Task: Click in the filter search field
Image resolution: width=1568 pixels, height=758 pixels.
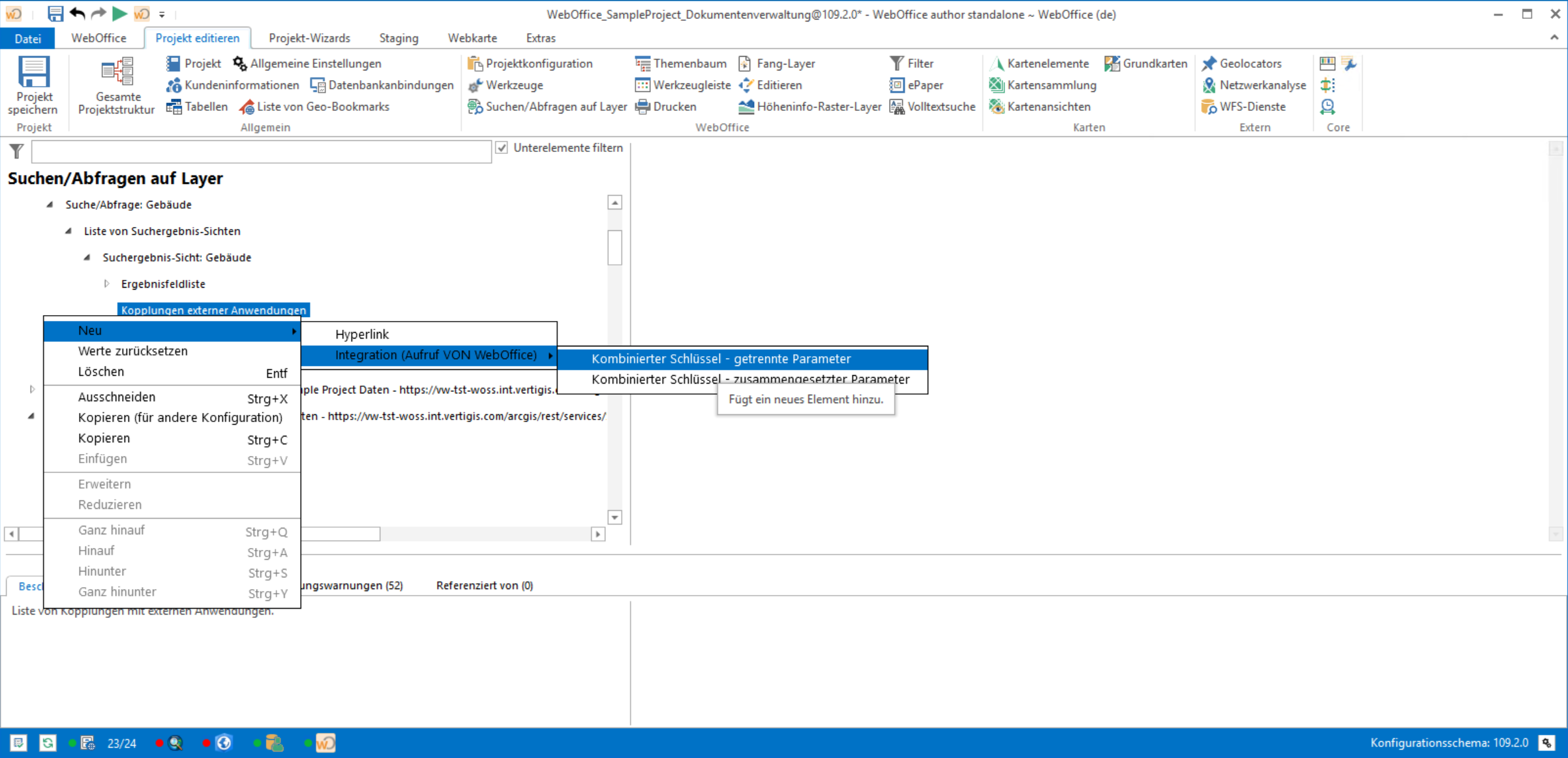Action: [261, 151]
